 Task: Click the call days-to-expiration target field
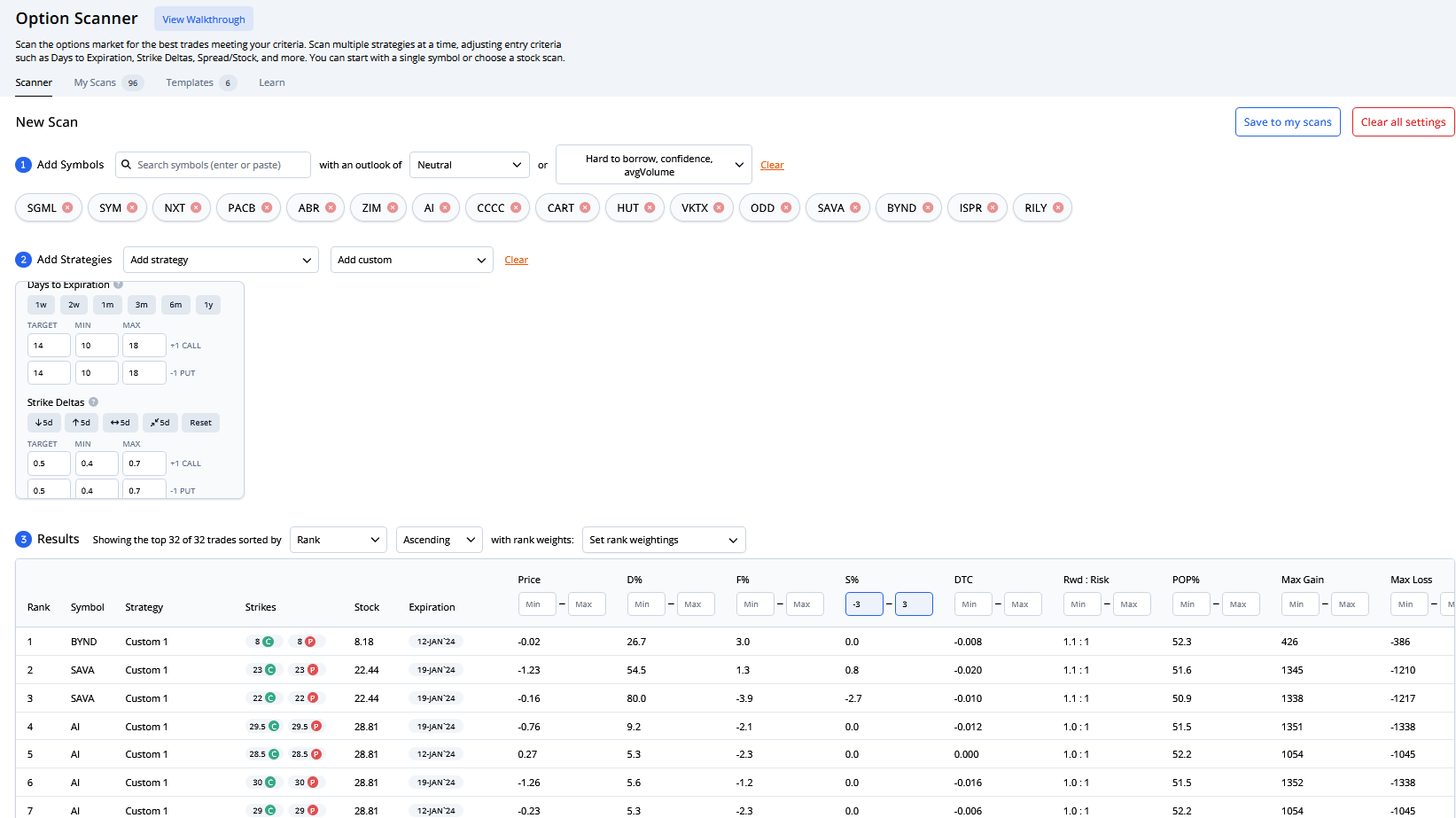coord(49,346)
